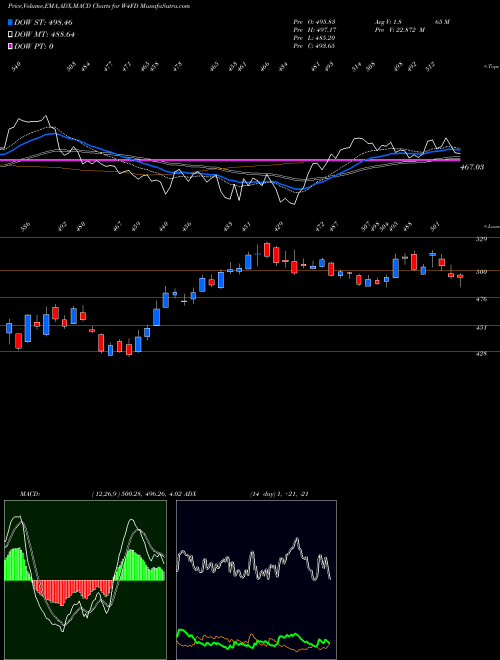Click the Pre L low price value
This screenshot has height=660, width=500.
314,38
